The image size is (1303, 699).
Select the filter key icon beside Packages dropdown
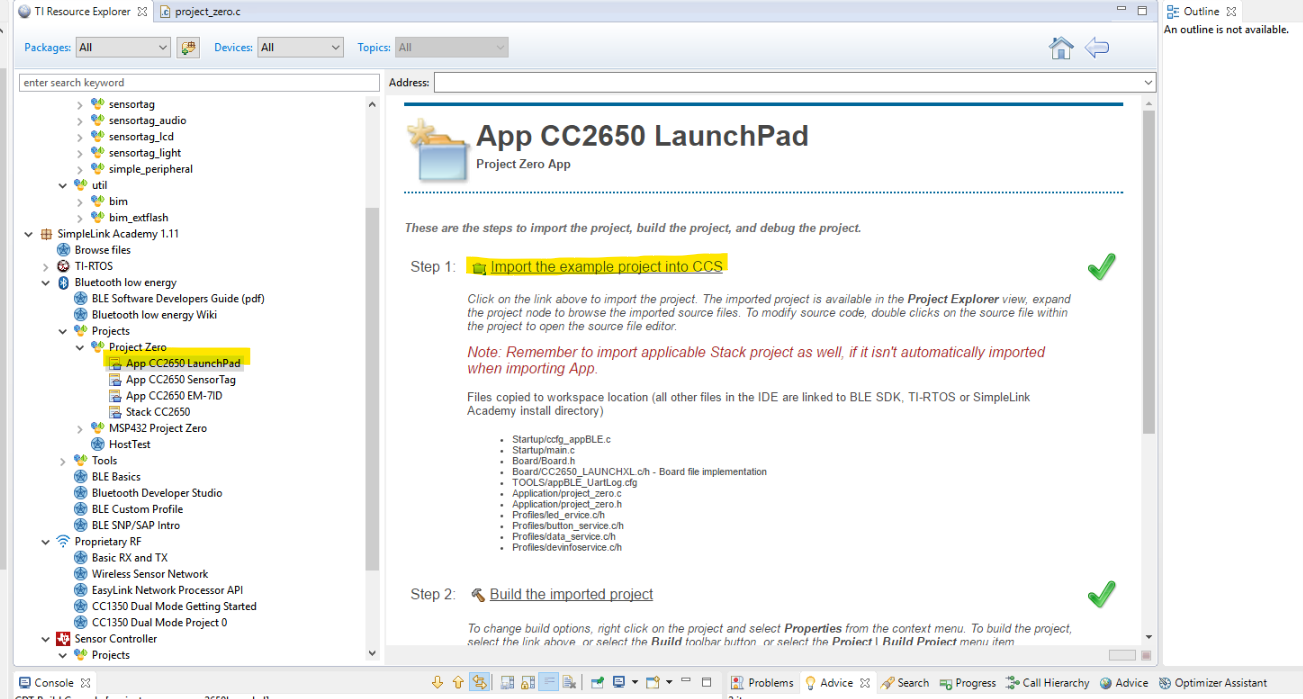tap(188, 47)
